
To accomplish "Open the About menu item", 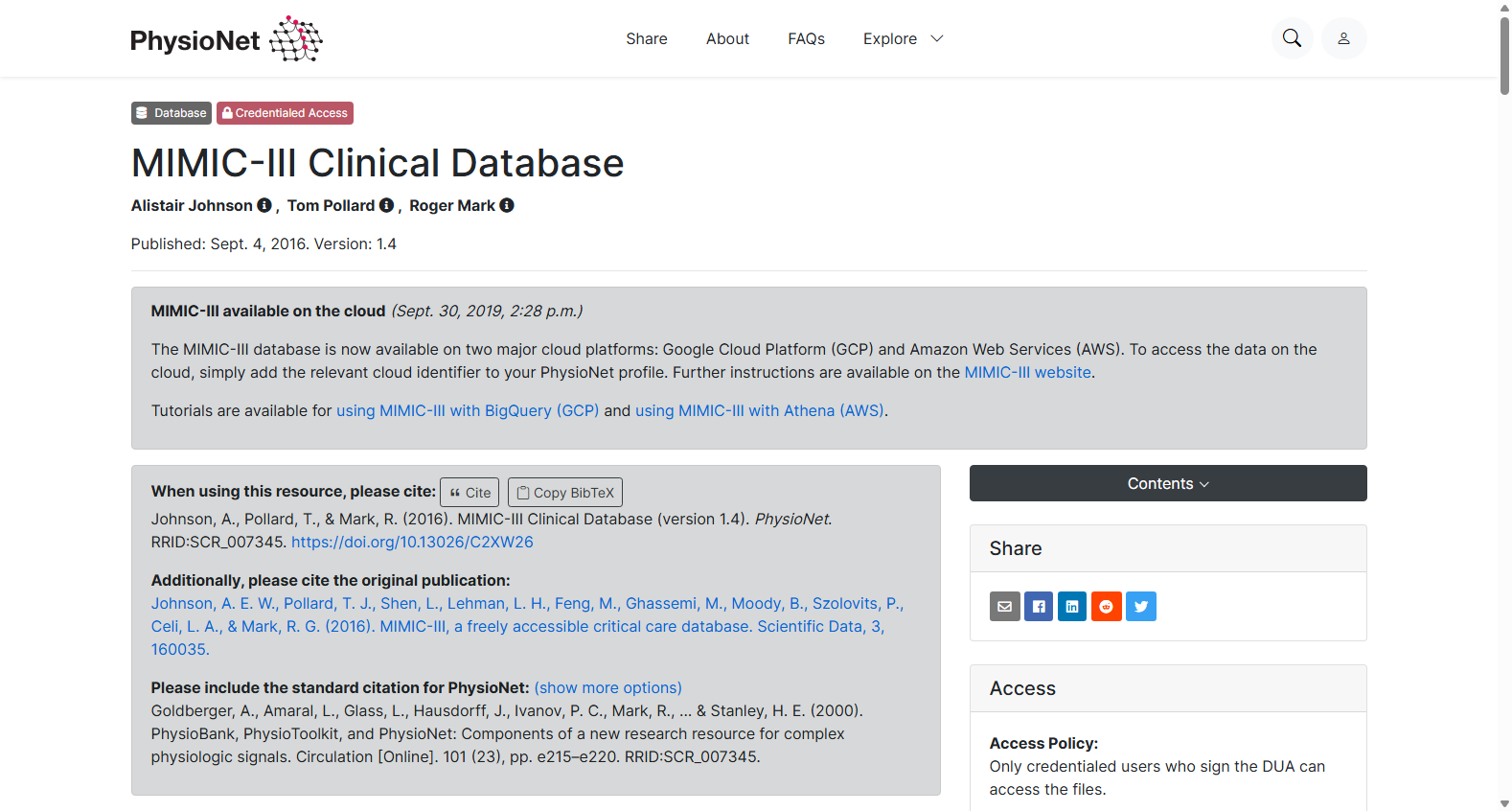I will pyautogui.click(x=727, y=38).
